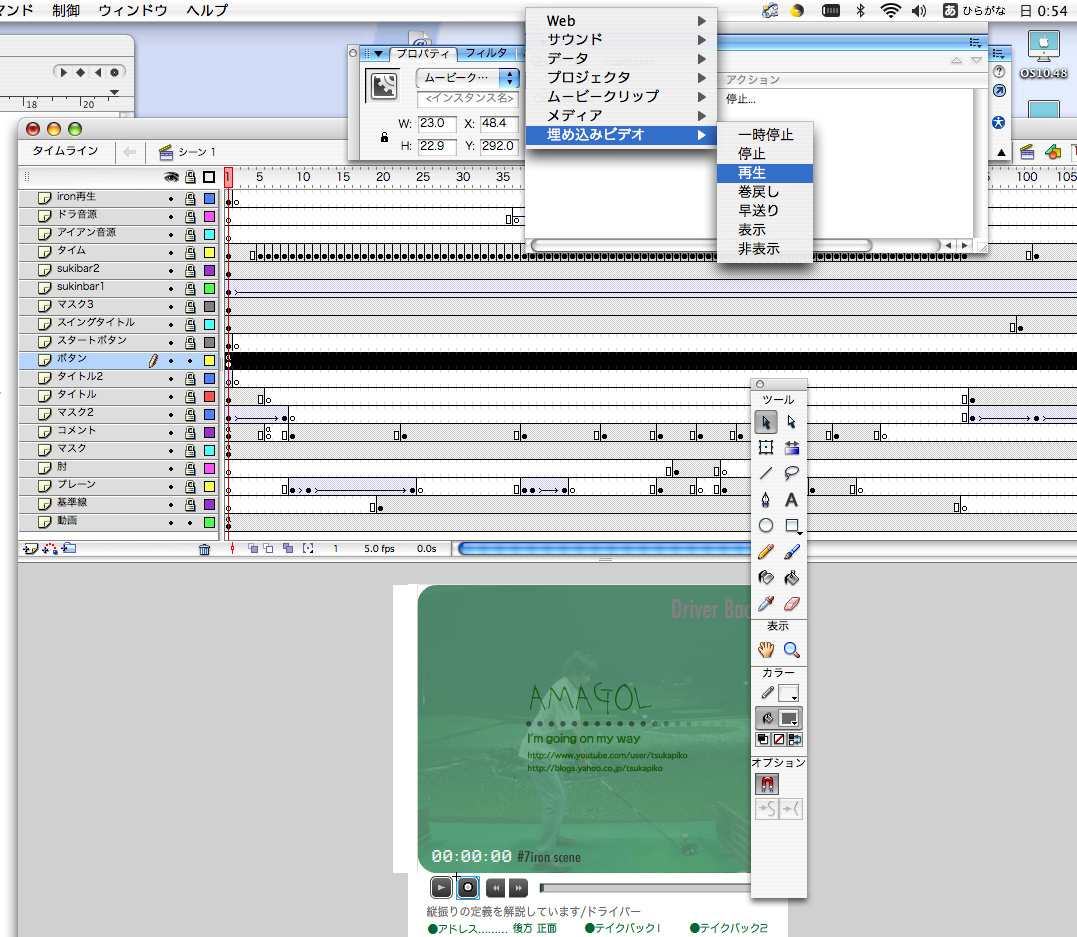
Task: Expand the データ submenu
Action: tap(622, 58)
